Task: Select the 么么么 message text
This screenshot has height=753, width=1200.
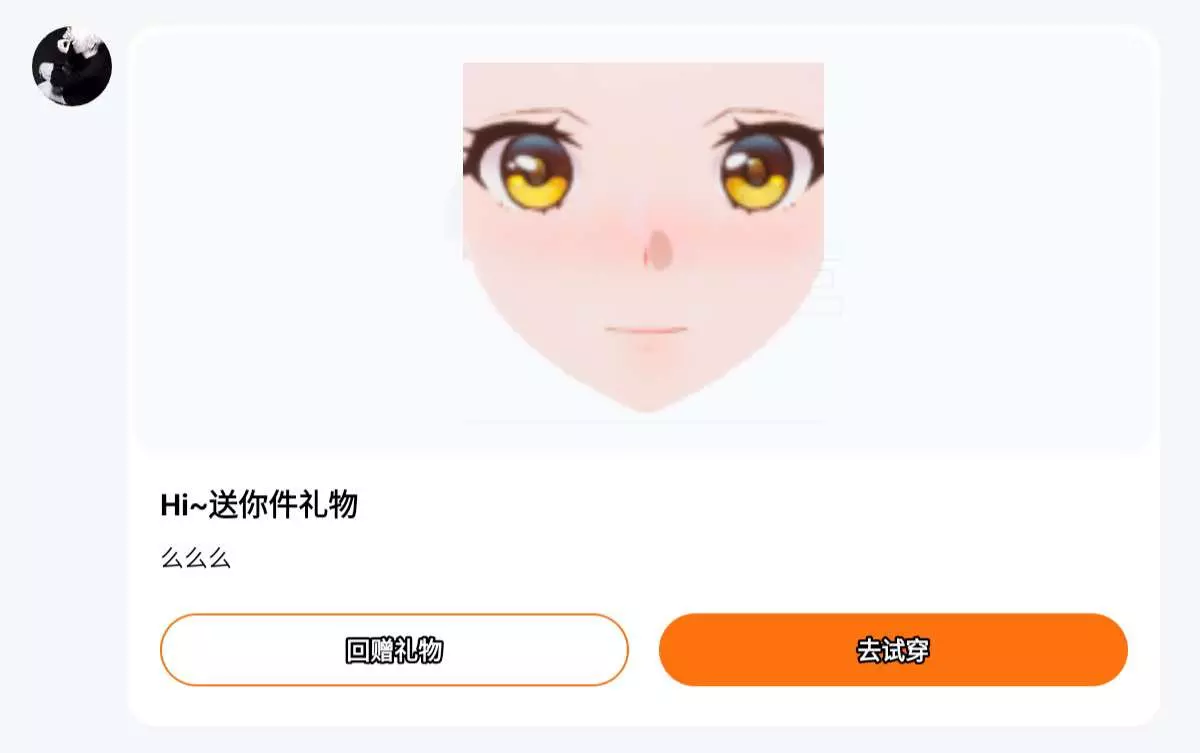Action: click(x=196, y=558)
